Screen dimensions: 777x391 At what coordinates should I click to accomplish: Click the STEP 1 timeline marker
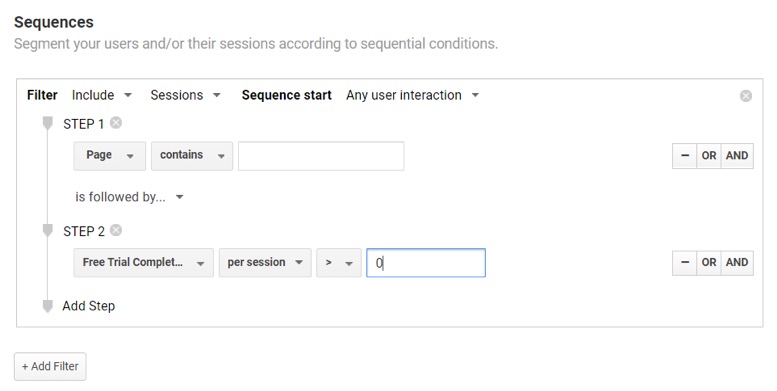(48, 123)
